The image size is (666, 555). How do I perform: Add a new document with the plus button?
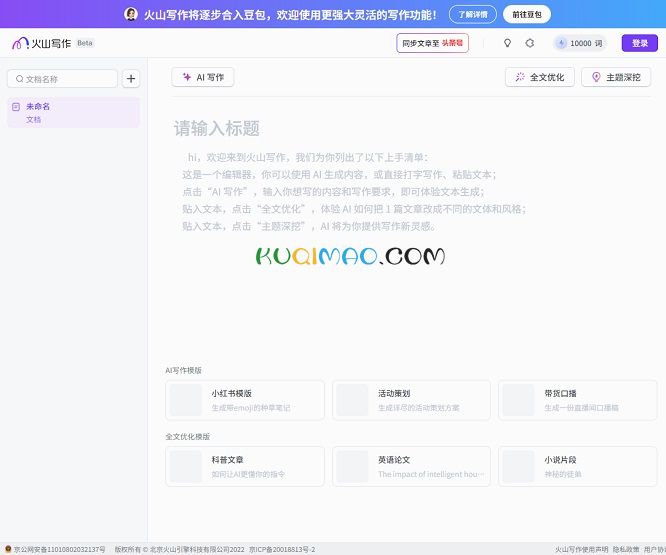(x=131, y=79)
